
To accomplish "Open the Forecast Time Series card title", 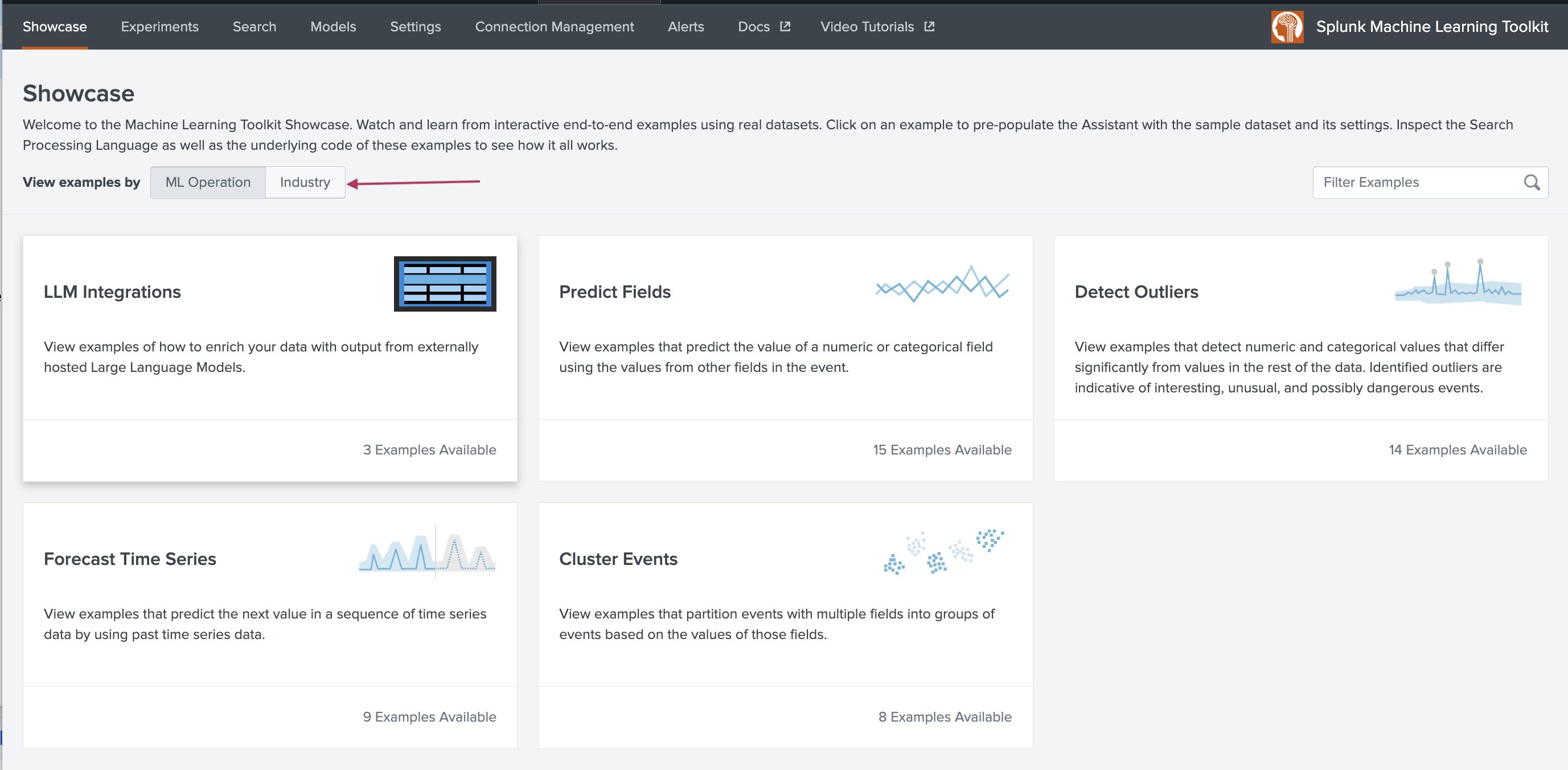I will pos(130,559).
